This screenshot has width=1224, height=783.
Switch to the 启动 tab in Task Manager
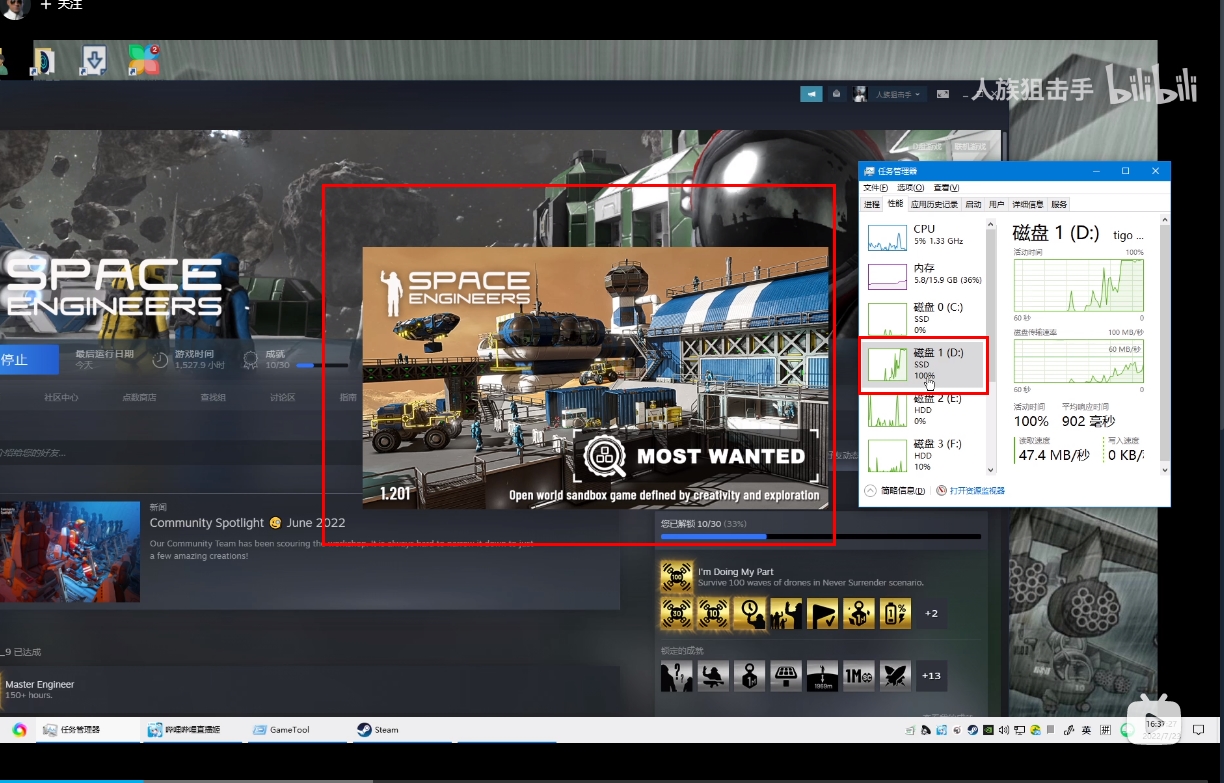coord(973,204)
